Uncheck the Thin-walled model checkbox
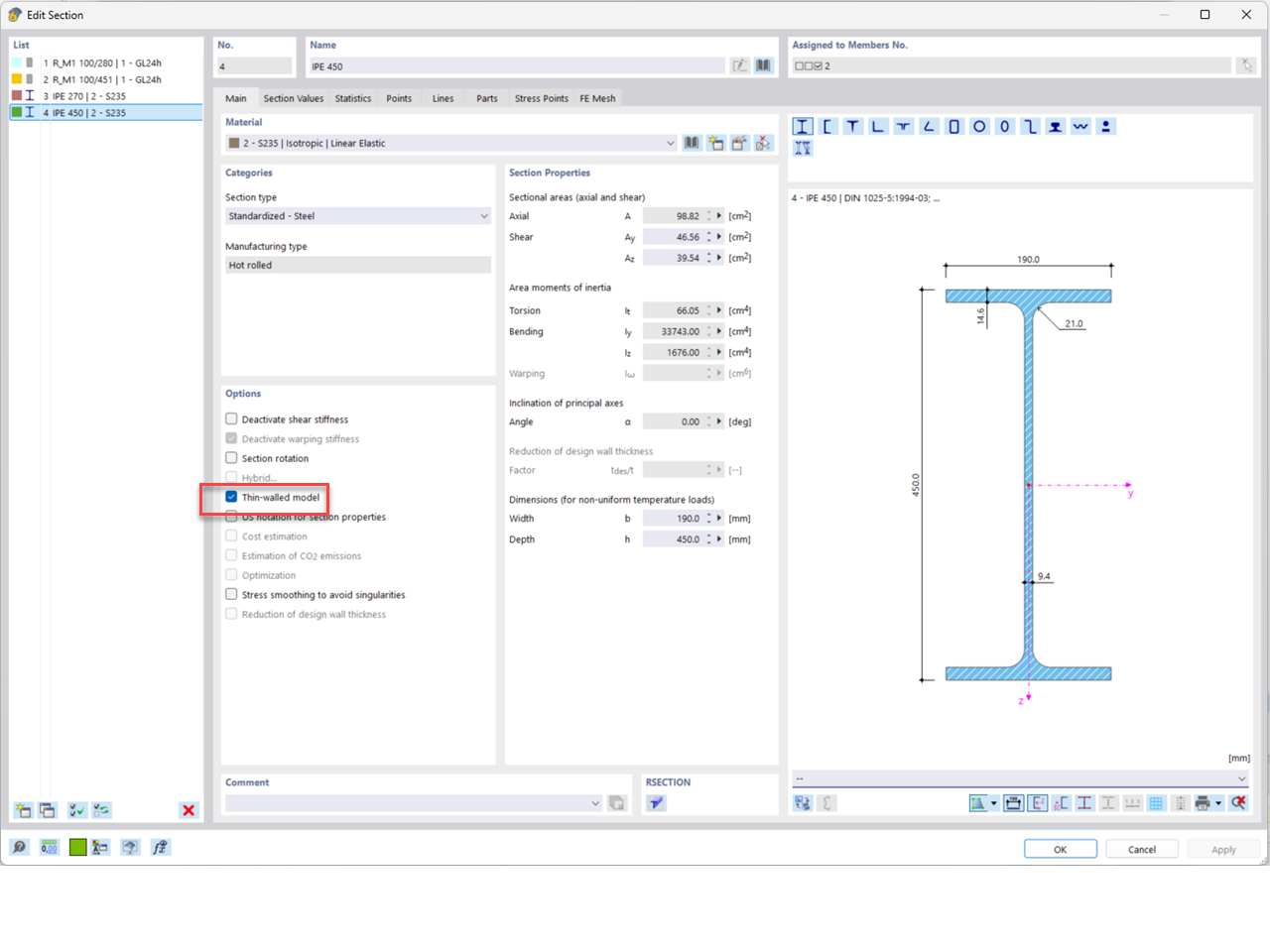The height and width of the screenshot is (952, 1270). coord(231,497)
